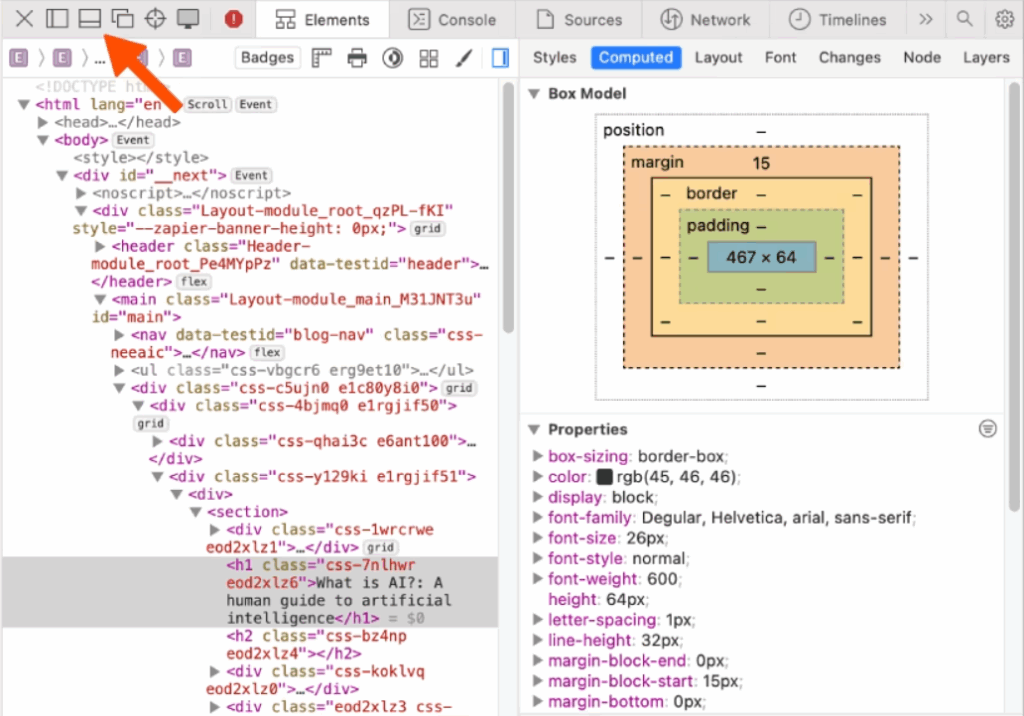Detach Web Inspector into a separate window
Screen dimensions: 1024x716
(123, 19)
